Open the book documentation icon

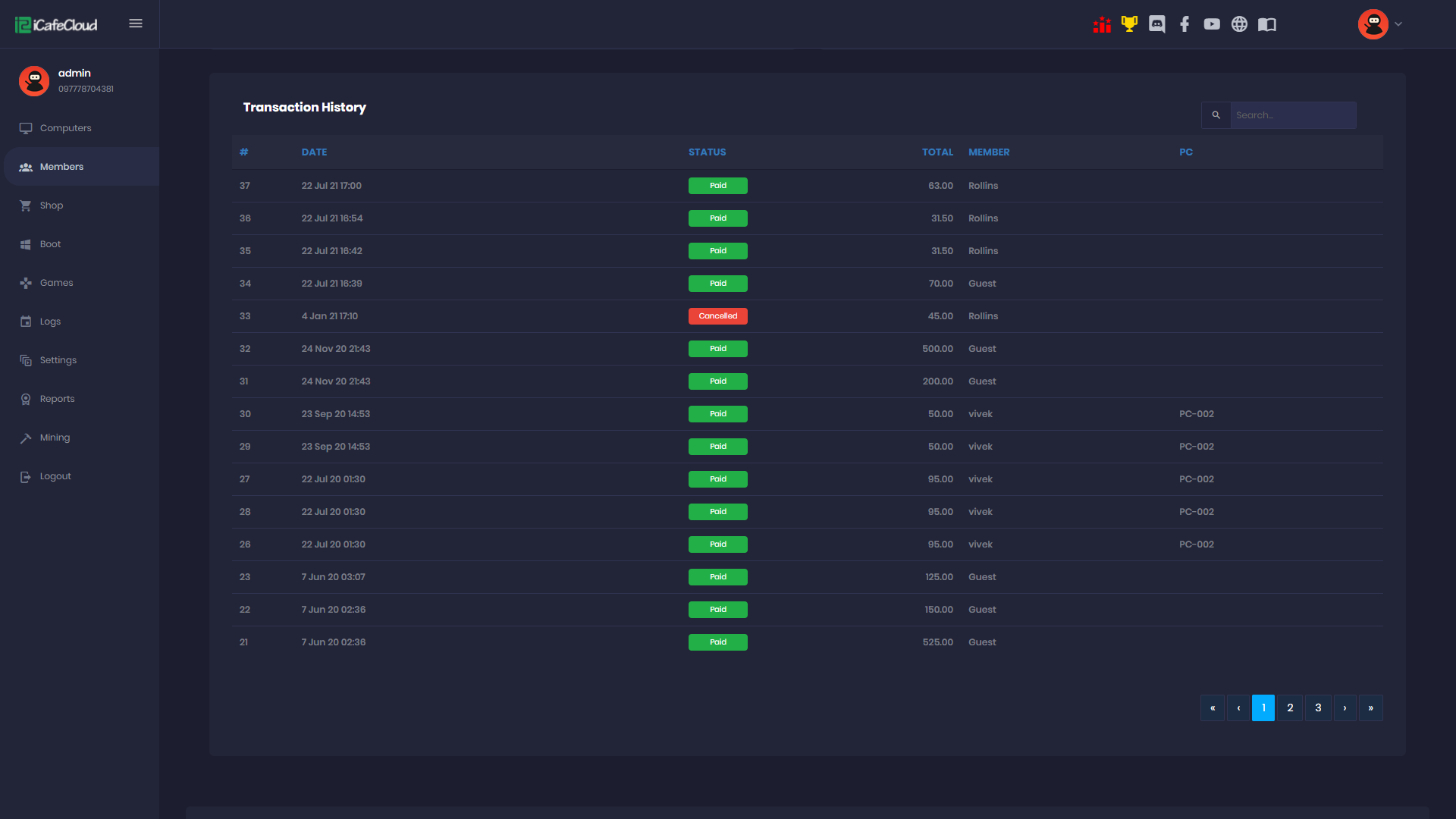(1267, 24)
